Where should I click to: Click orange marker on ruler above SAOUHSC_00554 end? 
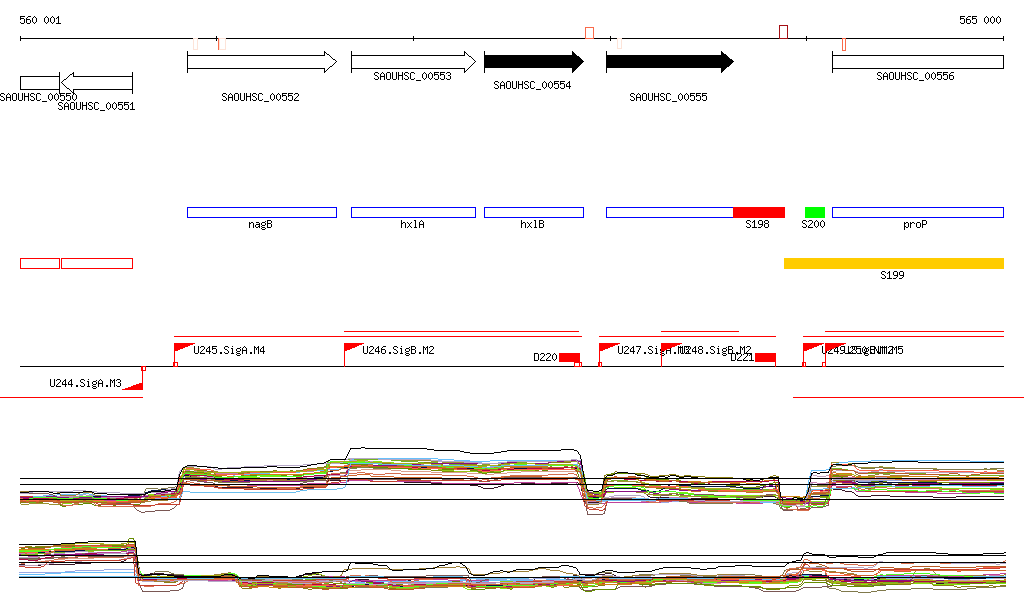tap(590, 33)
